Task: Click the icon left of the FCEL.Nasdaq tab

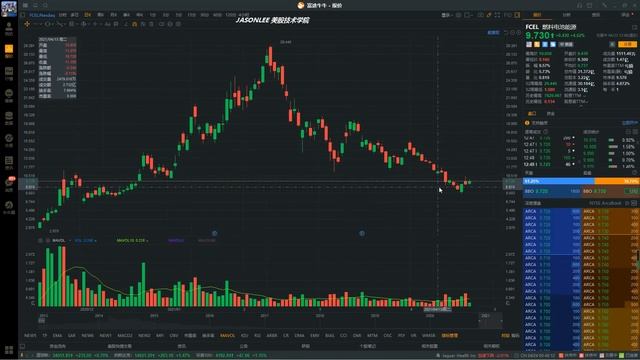Action: [x=23, y=15]
